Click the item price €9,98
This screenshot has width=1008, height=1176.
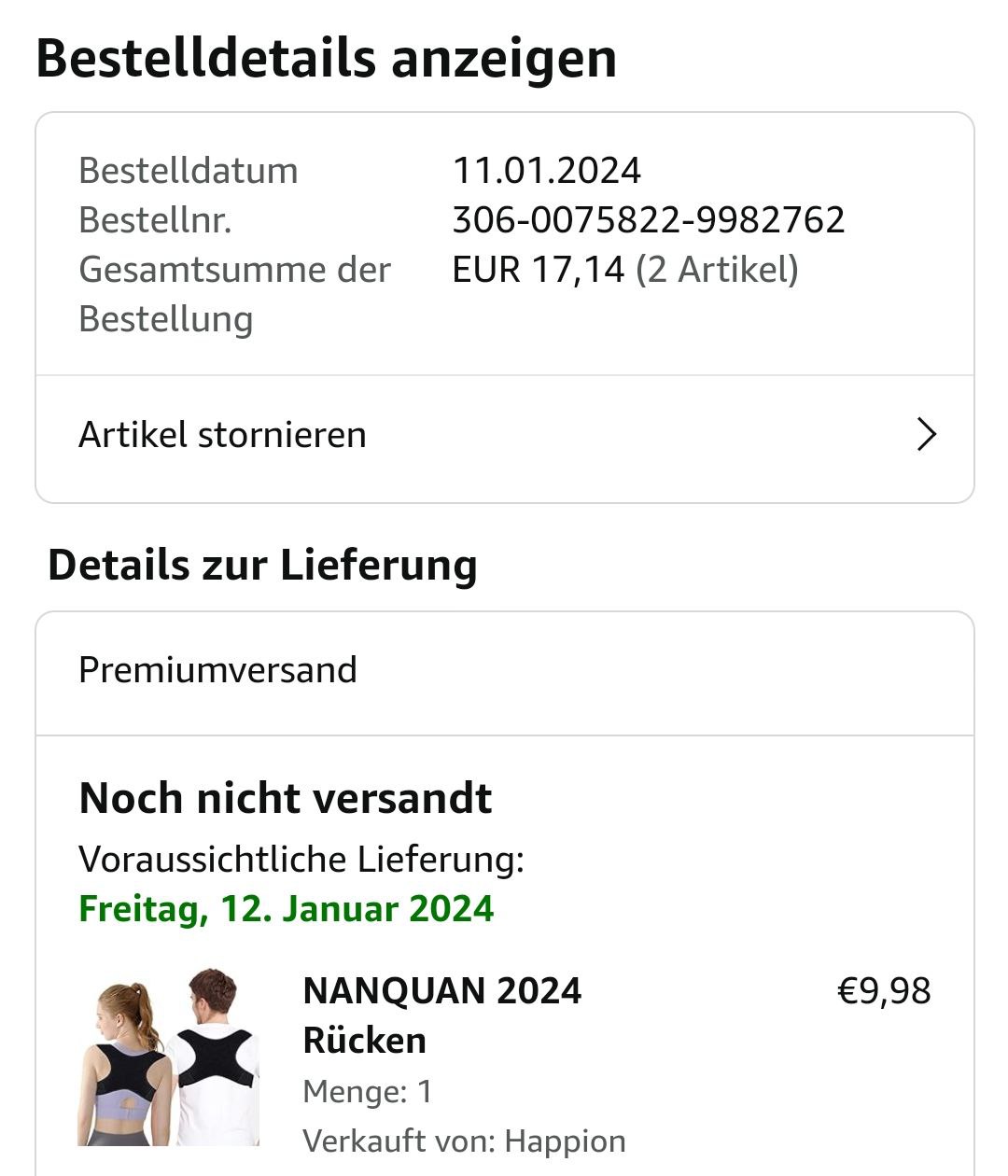coord(883,991)
